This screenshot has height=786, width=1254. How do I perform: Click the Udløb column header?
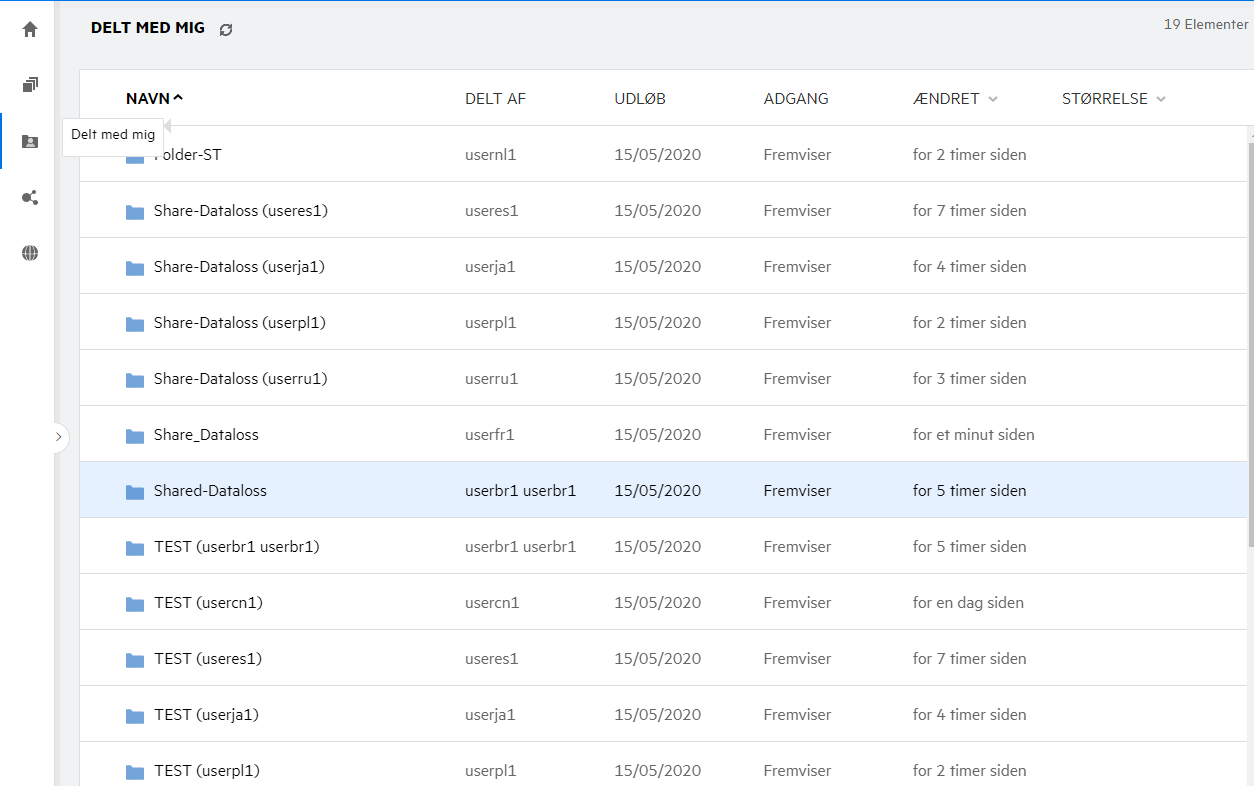point(640,99)
